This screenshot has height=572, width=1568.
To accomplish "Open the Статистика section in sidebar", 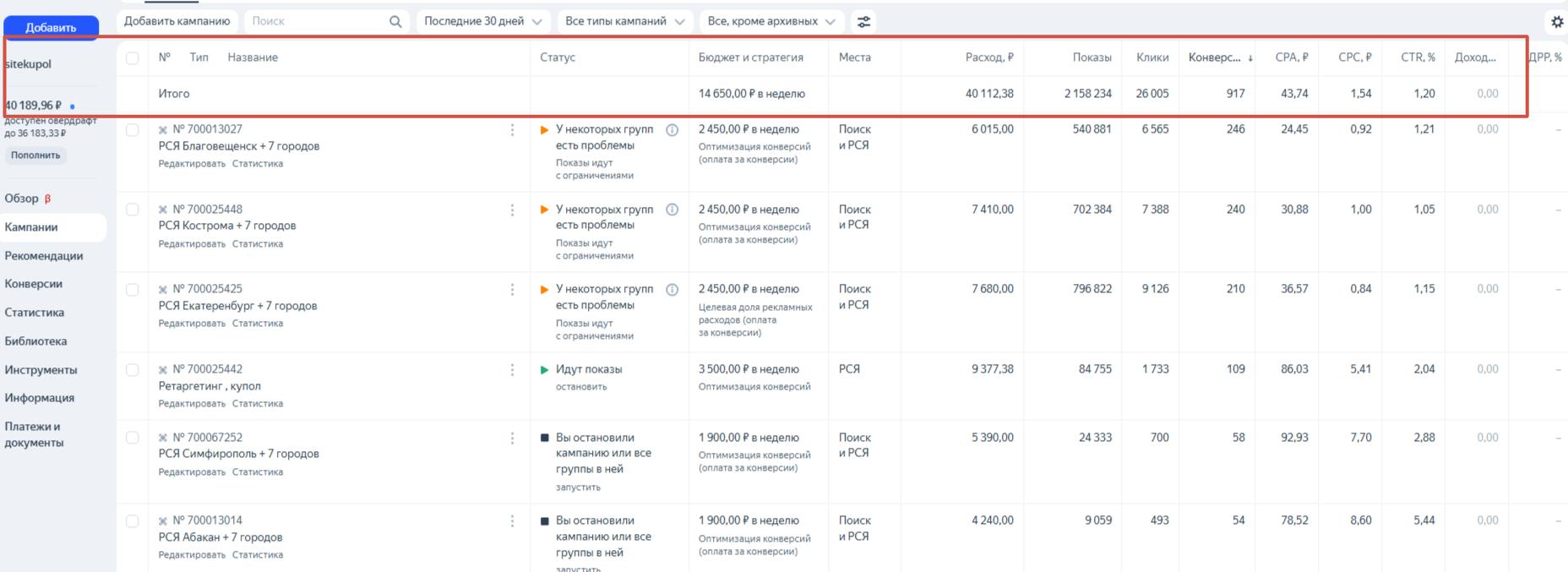I will (x=35, y=313).
